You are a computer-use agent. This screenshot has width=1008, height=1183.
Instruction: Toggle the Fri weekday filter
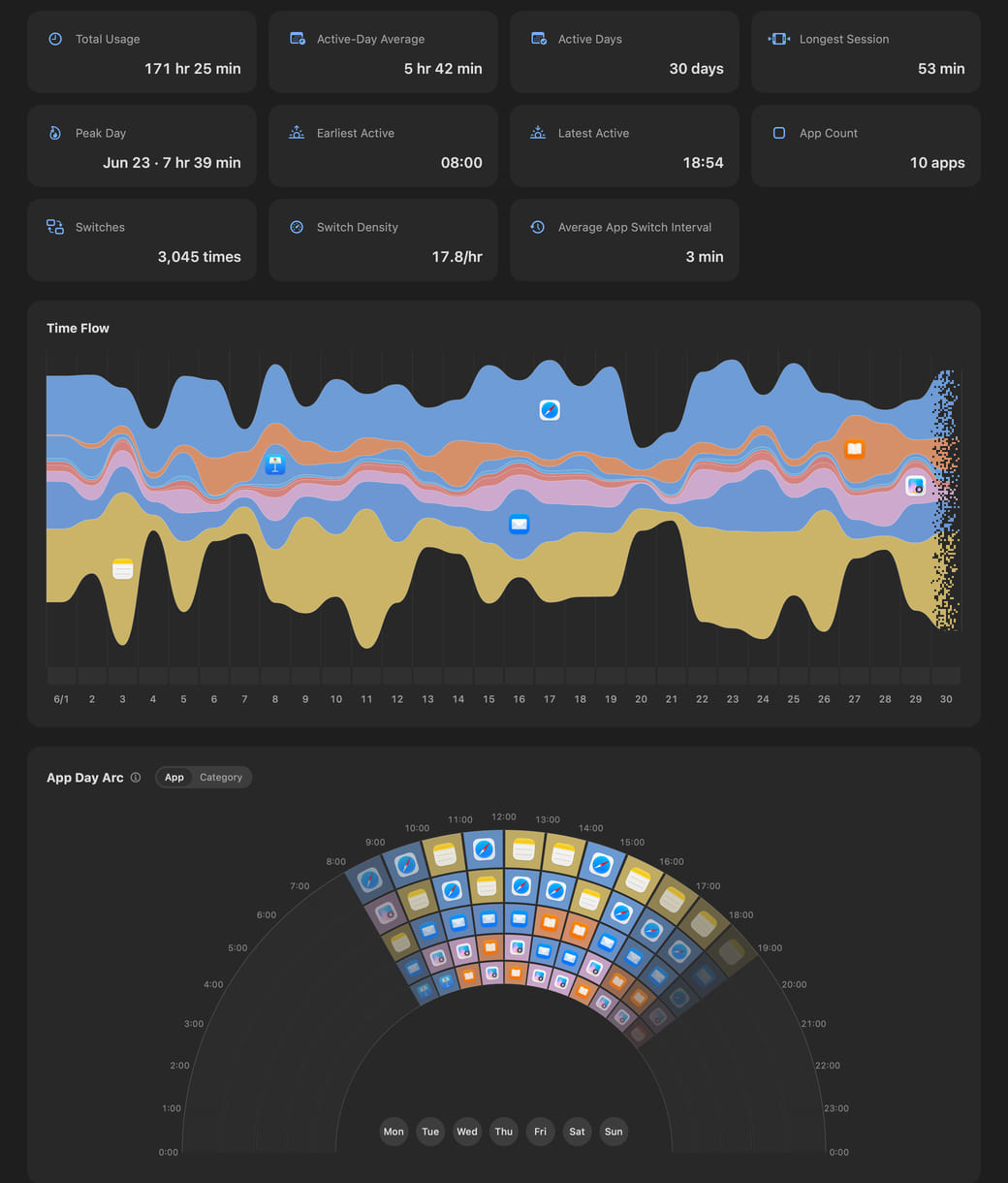point(540,1132)
